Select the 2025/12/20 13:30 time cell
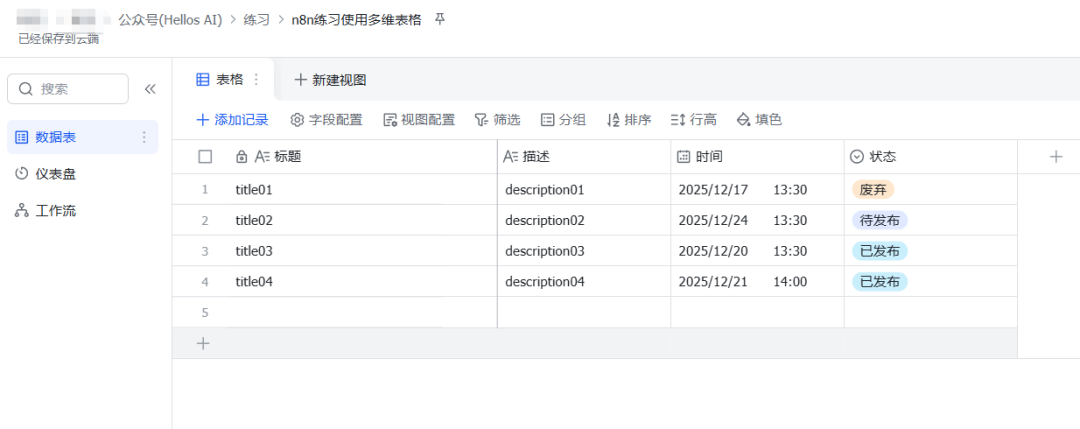 [758, 251]
